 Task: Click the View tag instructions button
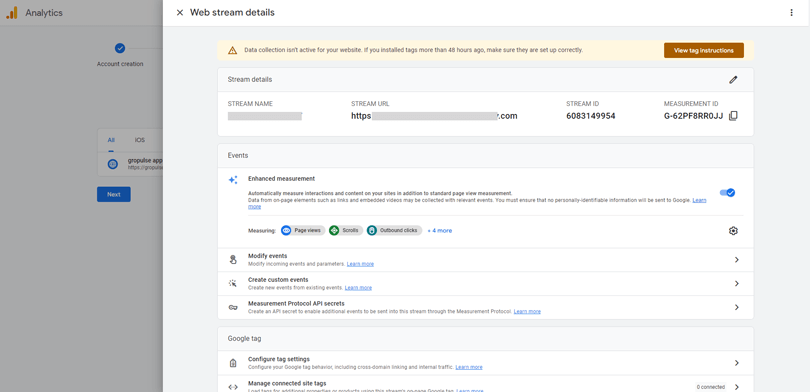click(x=704, y=51)
